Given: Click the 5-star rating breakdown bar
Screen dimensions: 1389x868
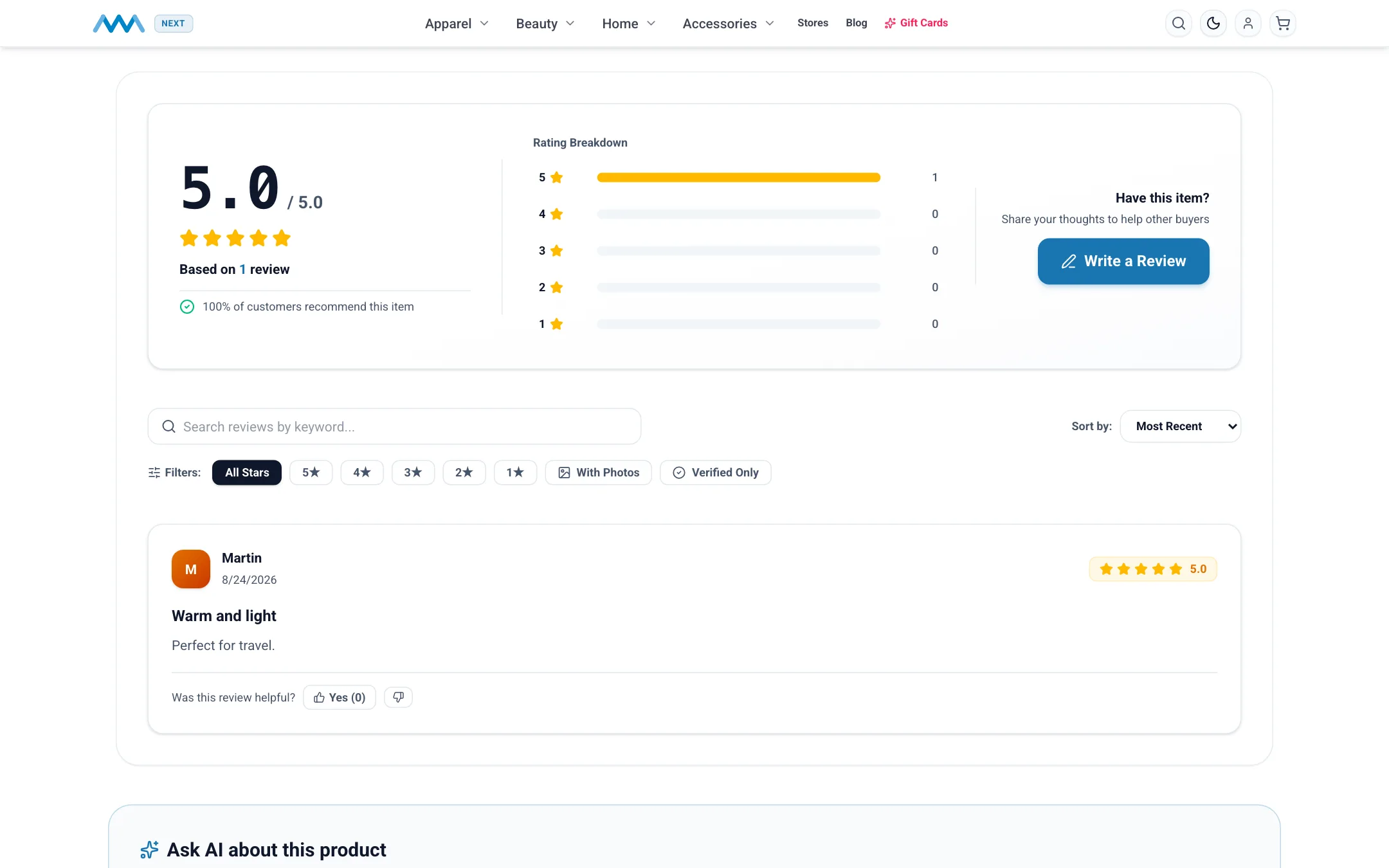Looking at the screenshot, I should [738, 177].
